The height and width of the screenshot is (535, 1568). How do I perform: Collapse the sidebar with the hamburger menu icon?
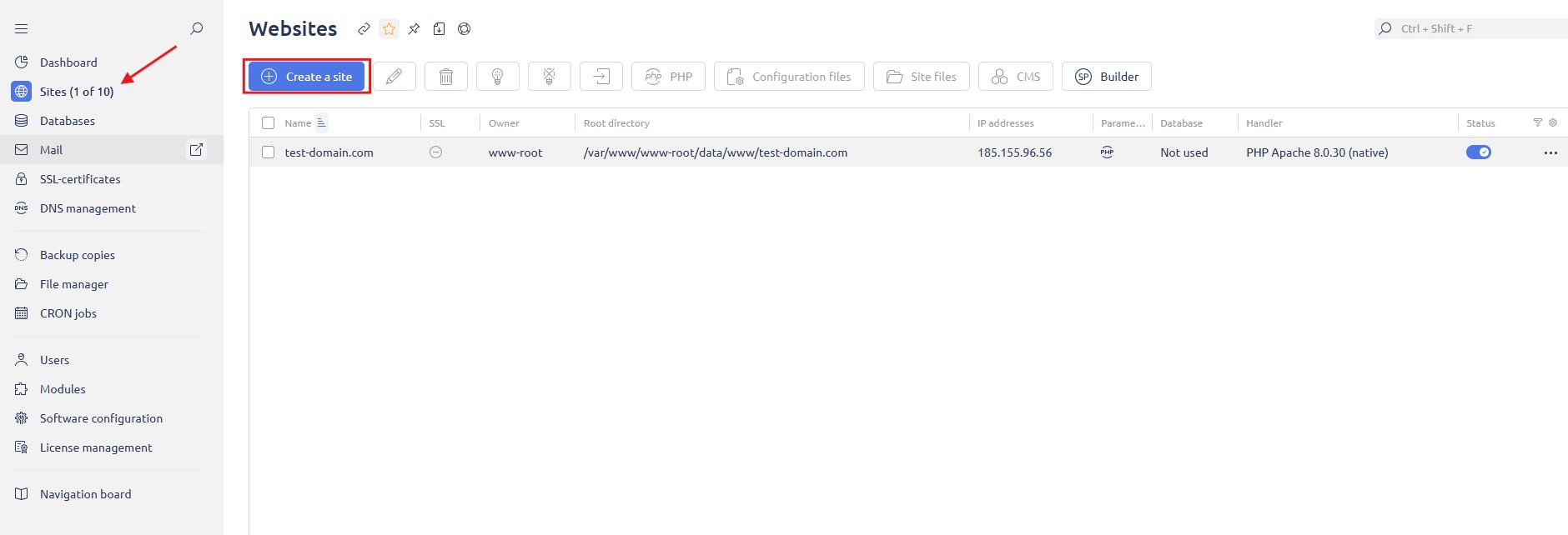coord(22,29)
